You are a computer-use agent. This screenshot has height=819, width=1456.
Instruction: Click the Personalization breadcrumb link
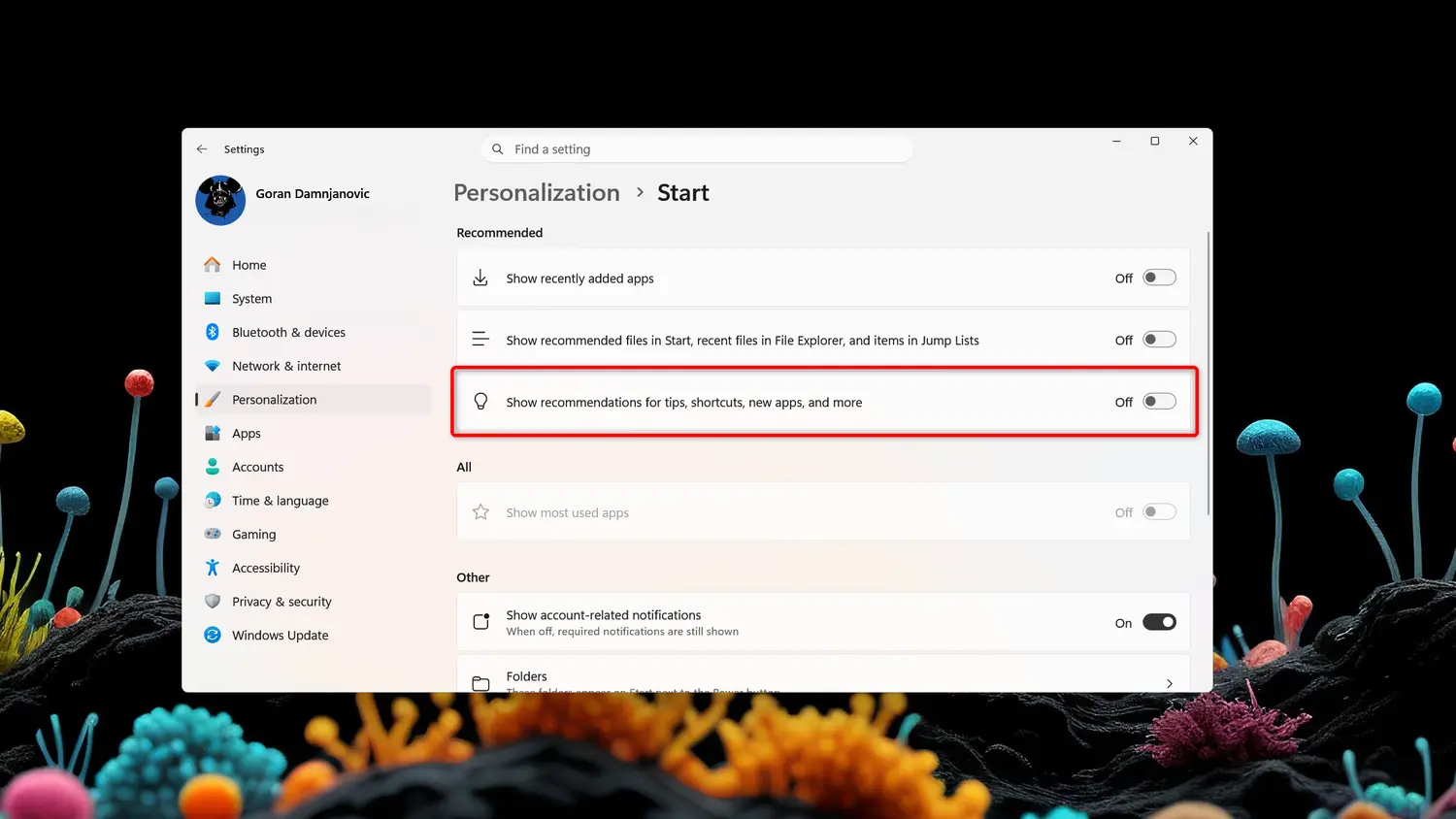click(537, 193)
